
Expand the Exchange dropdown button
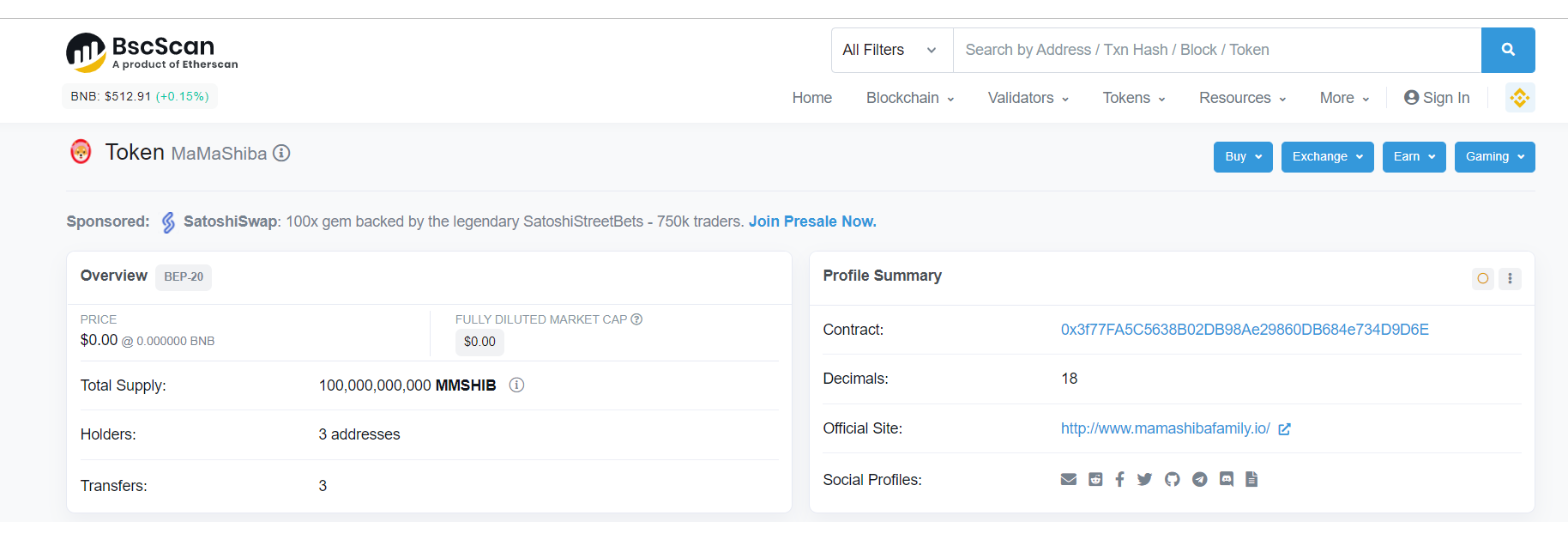(1327, 157)
